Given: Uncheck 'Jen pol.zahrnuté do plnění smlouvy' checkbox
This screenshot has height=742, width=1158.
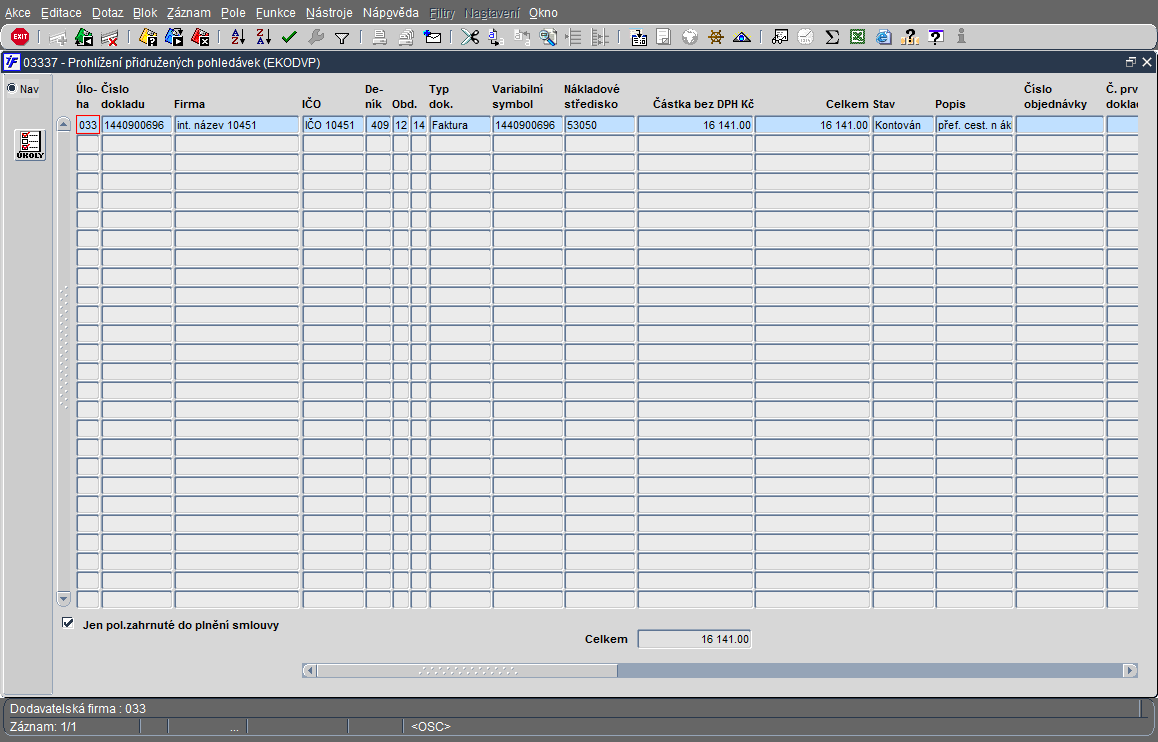Looking at the screenshot, I should (68, 623).
